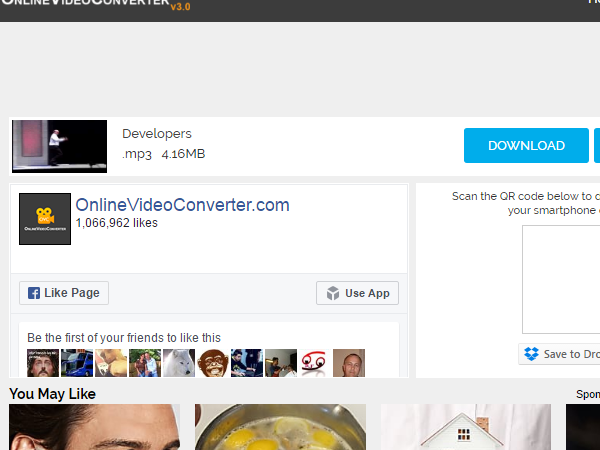
Task: Open the white house model recommended article
Action: pos(466,427)
